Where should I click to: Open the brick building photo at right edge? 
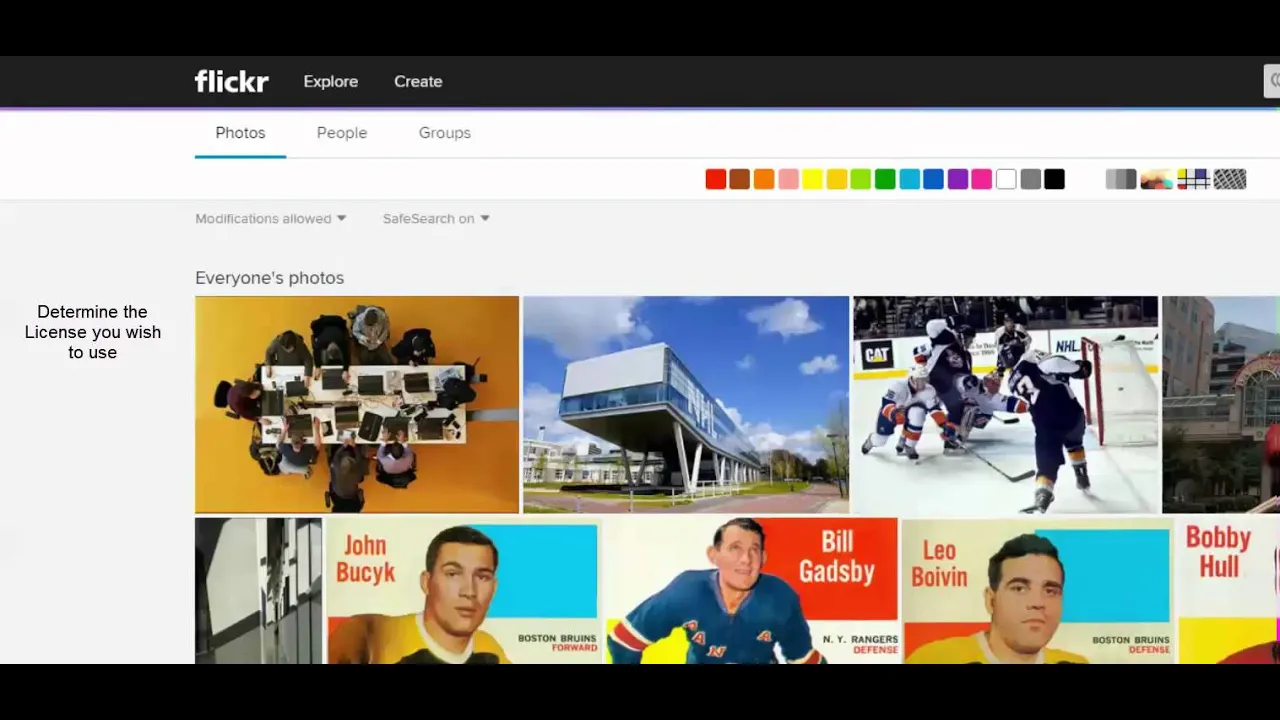click(1221, 404)
